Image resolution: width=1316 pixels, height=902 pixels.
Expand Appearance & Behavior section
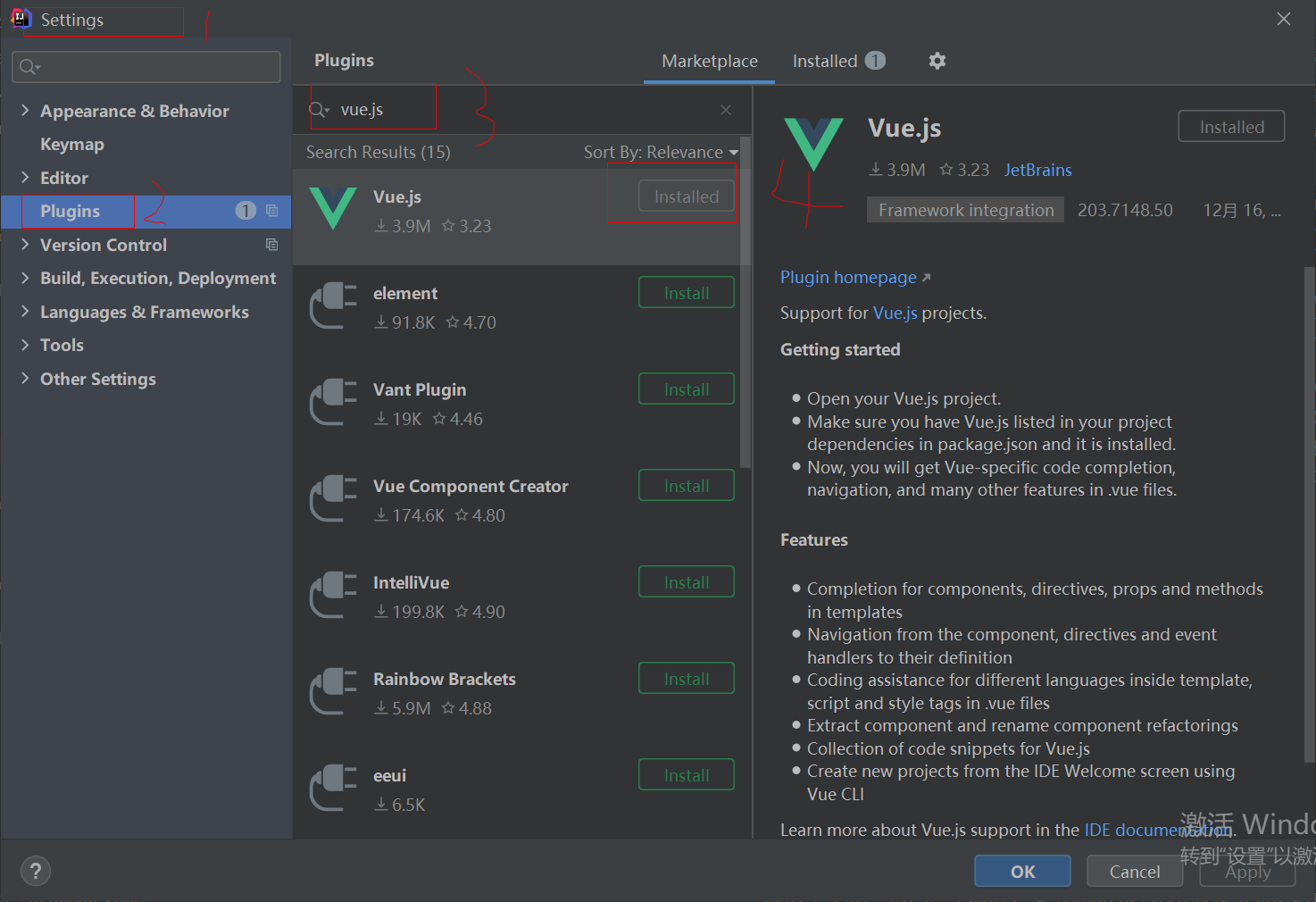coord(25,110)
